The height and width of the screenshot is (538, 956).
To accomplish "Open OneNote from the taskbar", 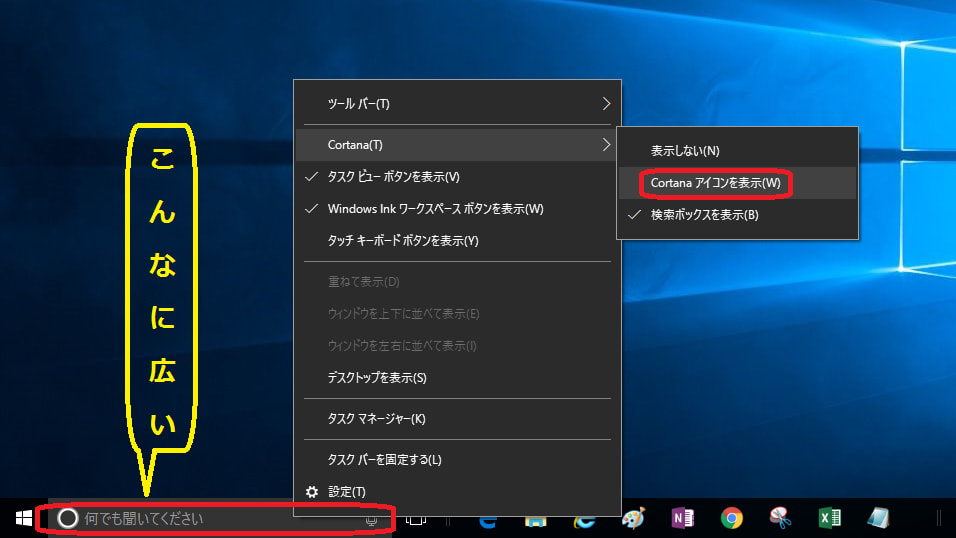I will point(683,518).
